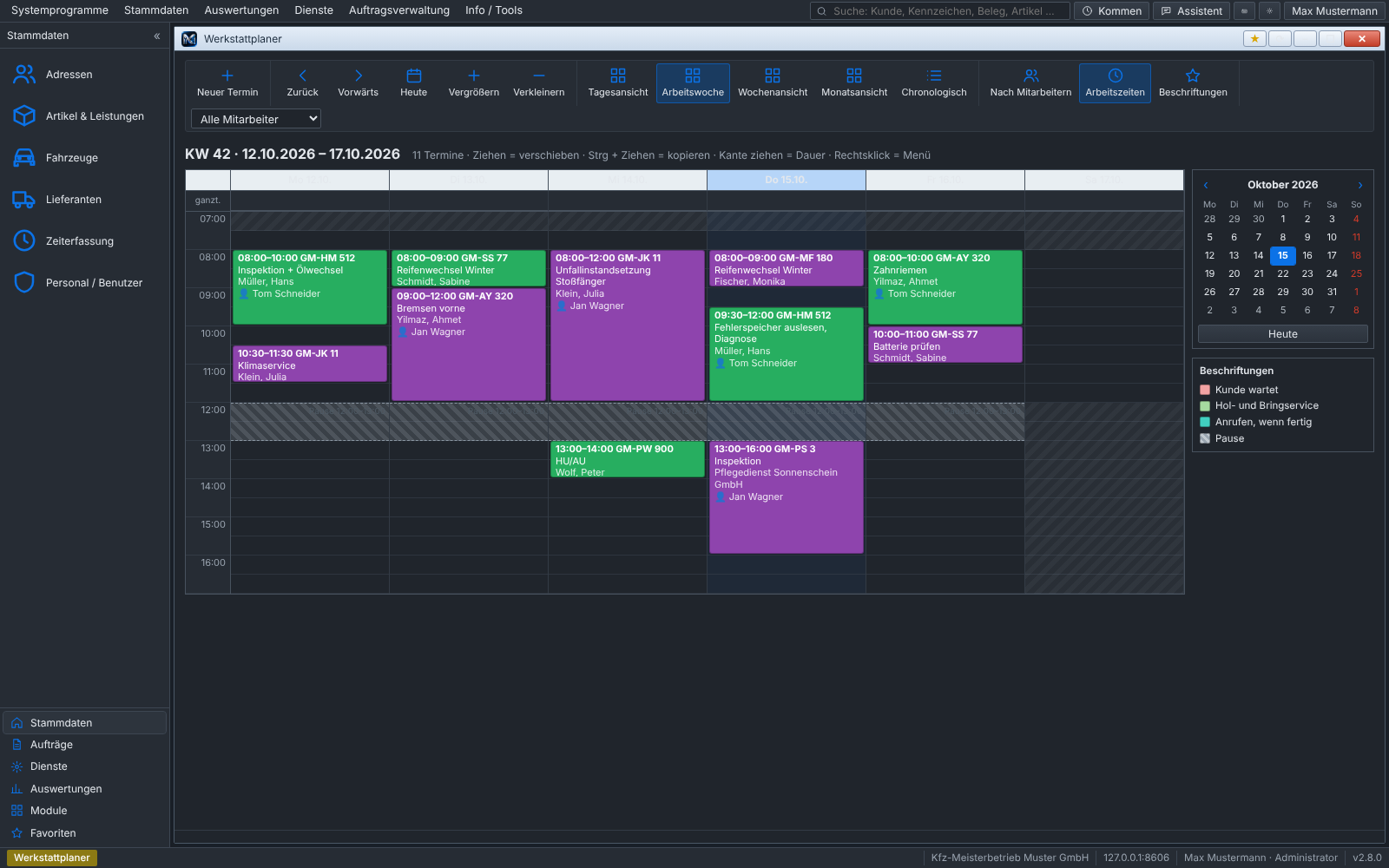Open the Assistent button
Screen dimensions: 1389x868
1191,11
